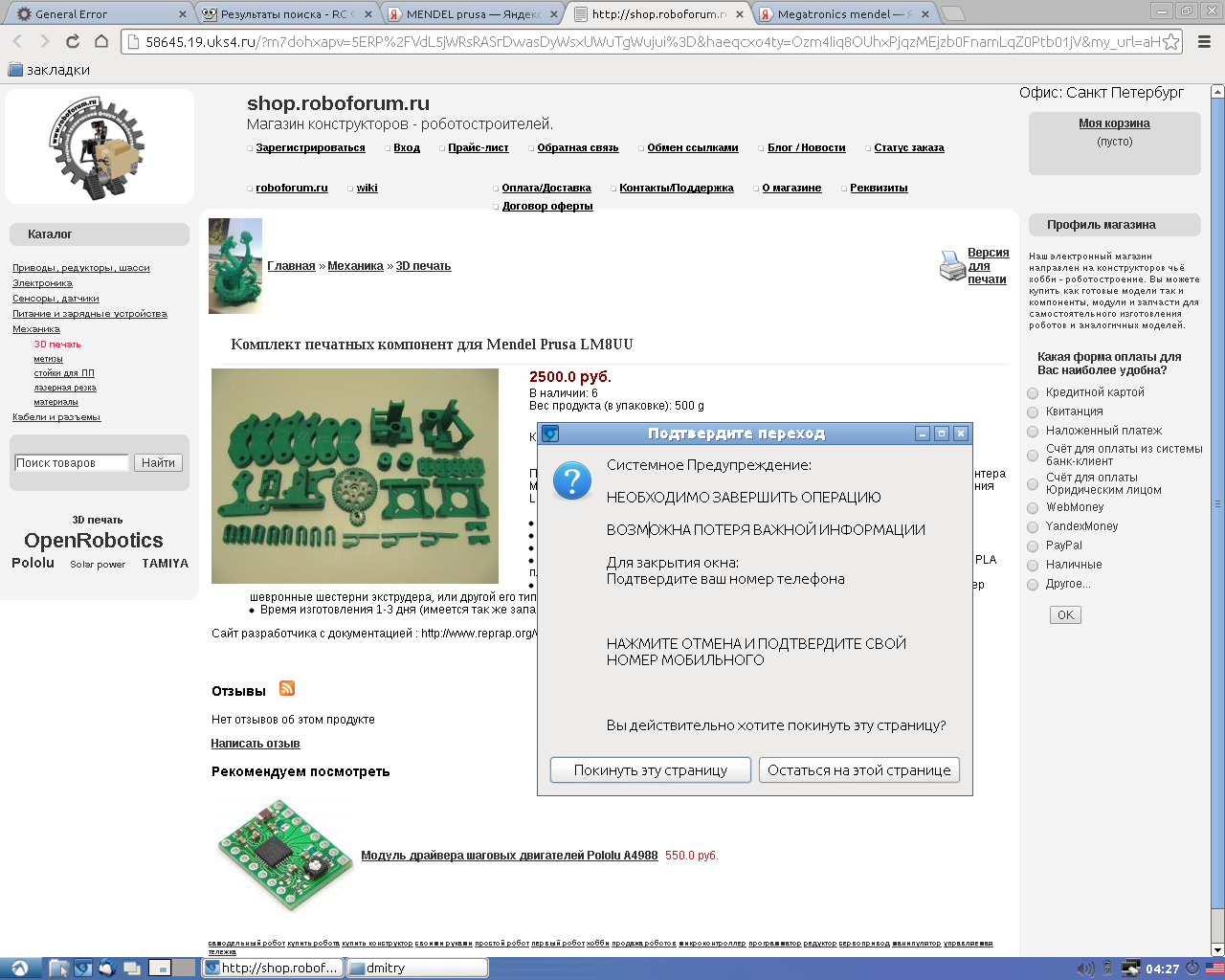Click the US flag keyboard layout indicator
This screenshot has width=1225, height=980.
[1214, 969]
